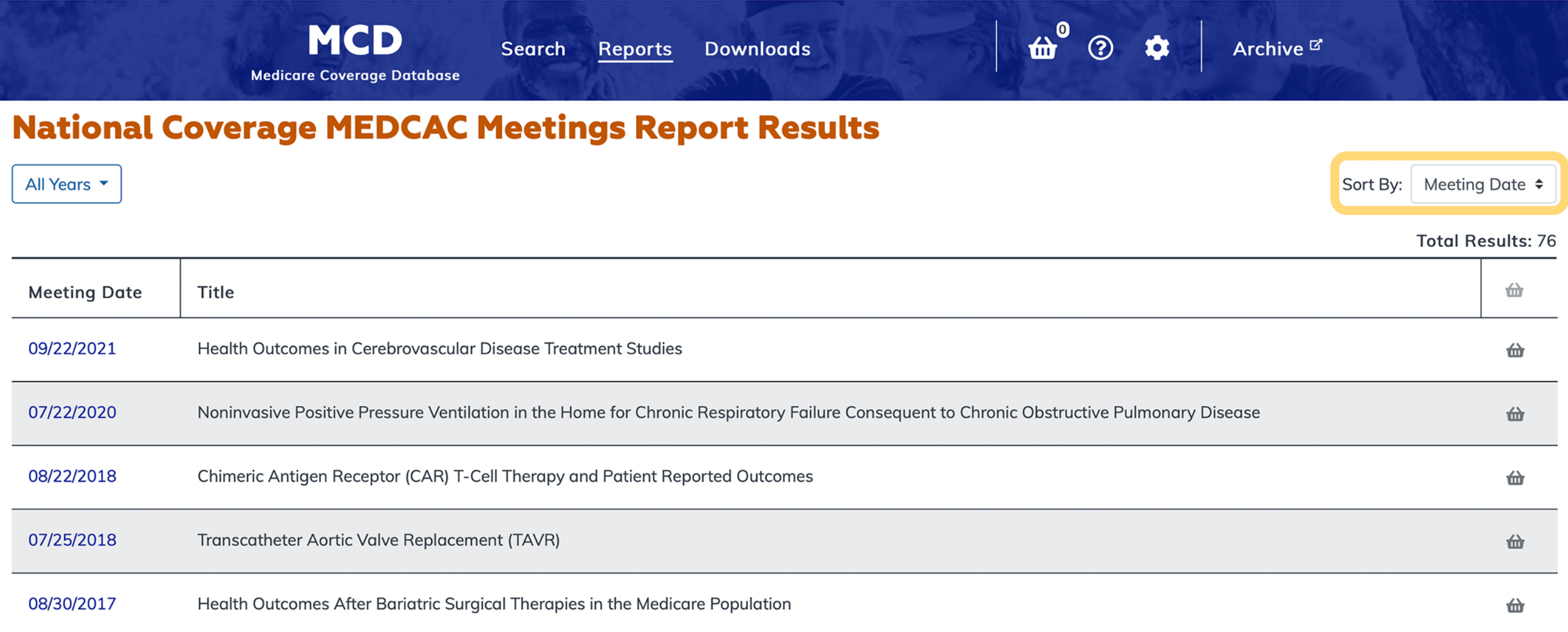Open the Reports menu item
This screenshot has height=632, width=1568.
[x=635, y=49]
